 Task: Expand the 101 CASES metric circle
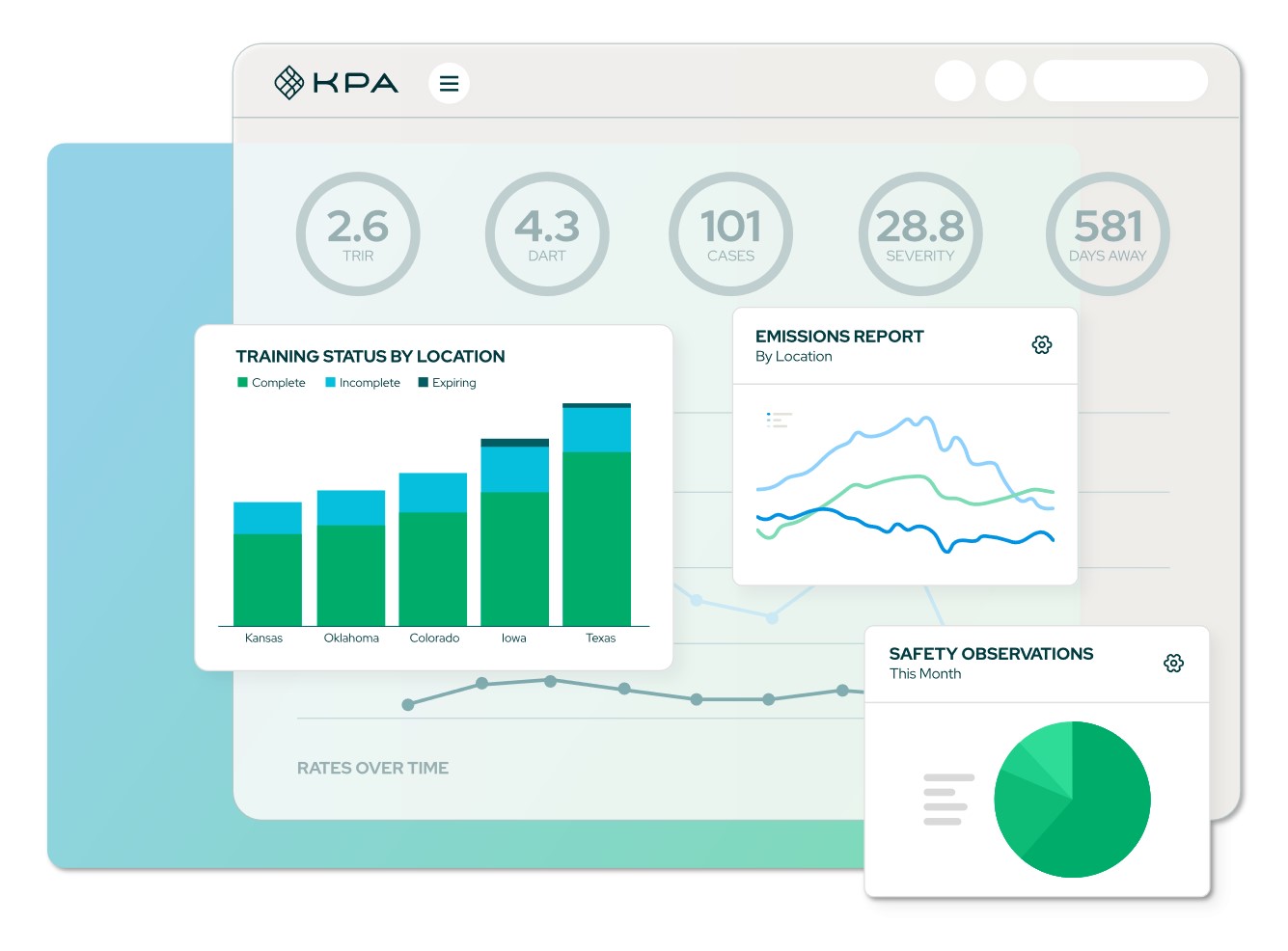730,233
